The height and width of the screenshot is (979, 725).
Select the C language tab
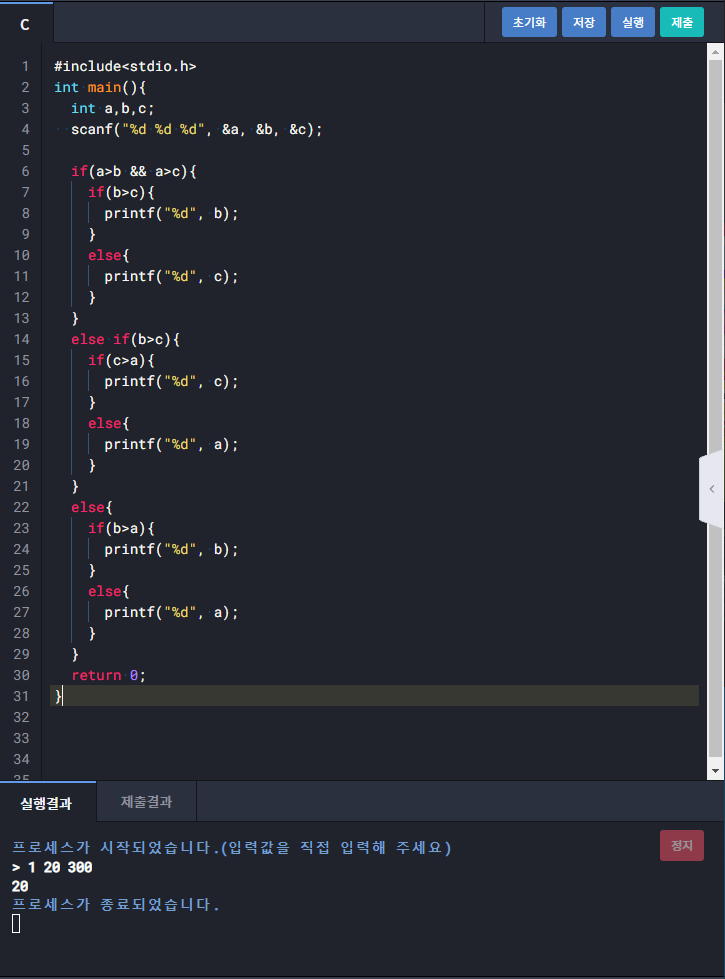point(26,24)
